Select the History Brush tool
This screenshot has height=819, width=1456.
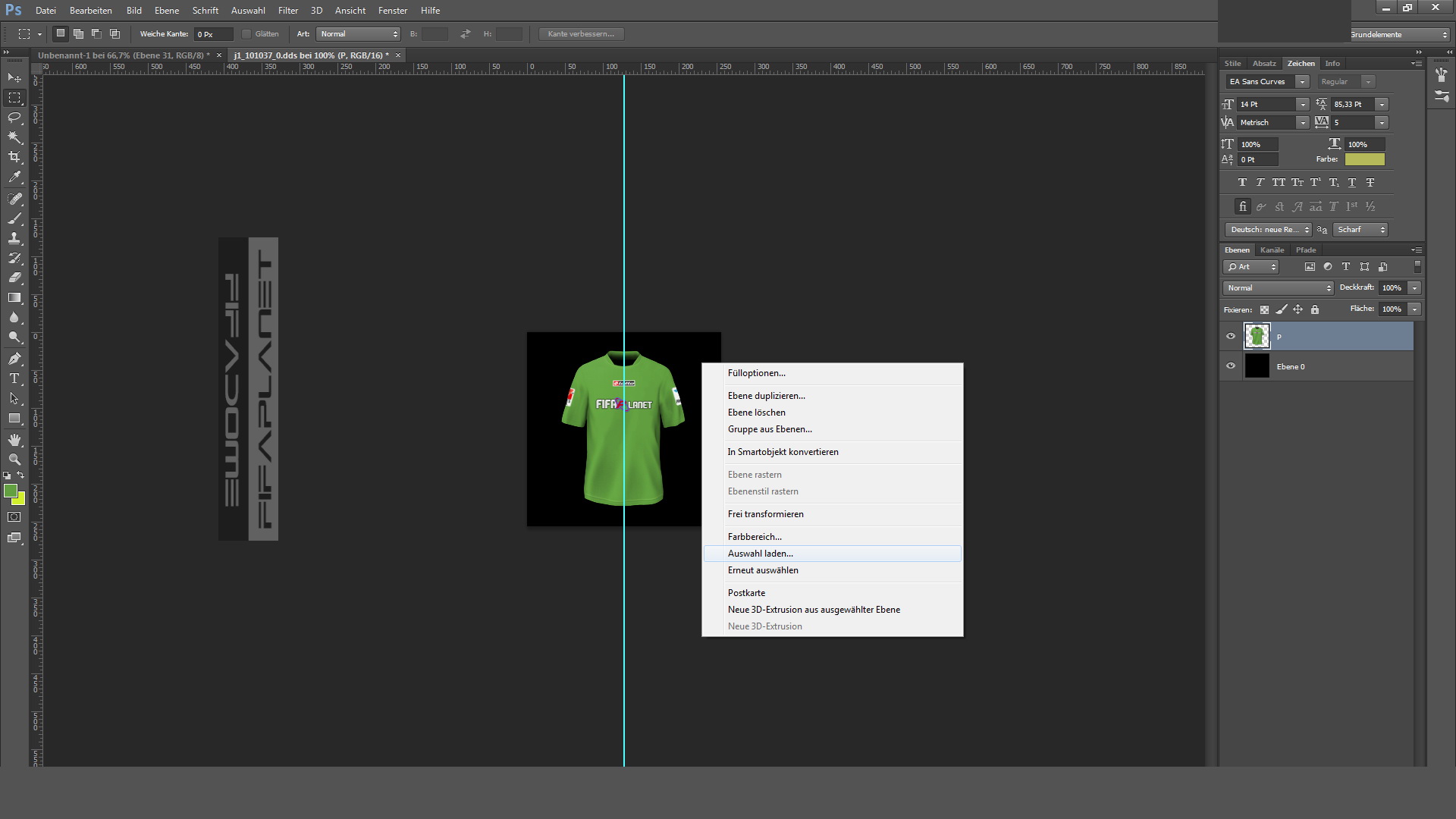pyautogui.click(x=14, y=258)
